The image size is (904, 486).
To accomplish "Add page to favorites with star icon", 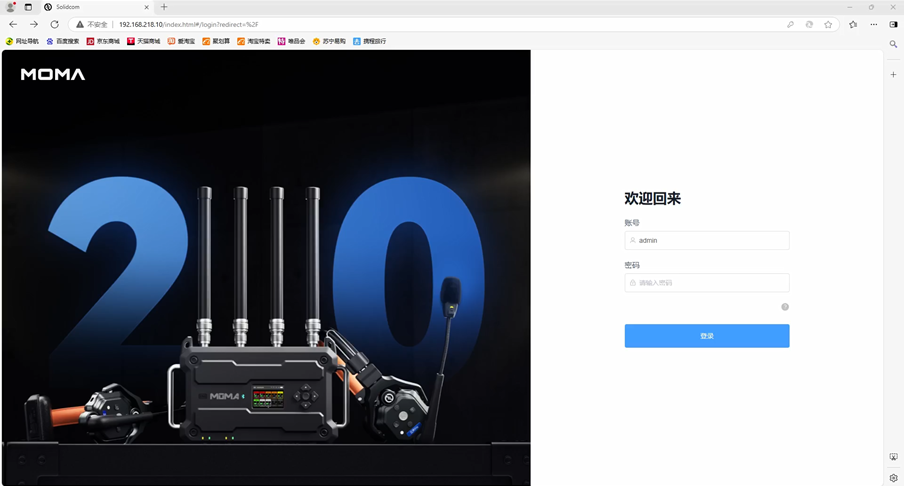I will pyautogui.click(x=828, y=25).
